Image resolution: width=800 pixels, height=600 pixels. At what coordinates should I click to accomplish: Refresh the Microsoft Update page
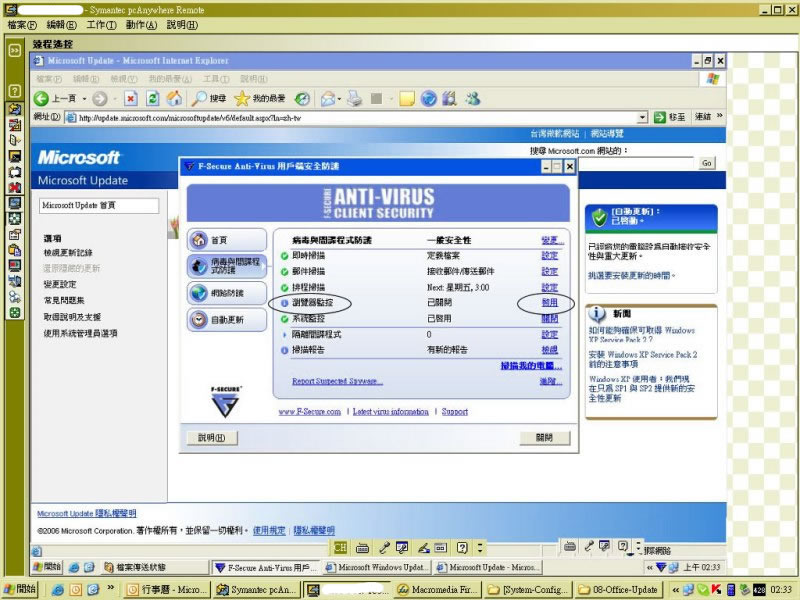point(153,98)
